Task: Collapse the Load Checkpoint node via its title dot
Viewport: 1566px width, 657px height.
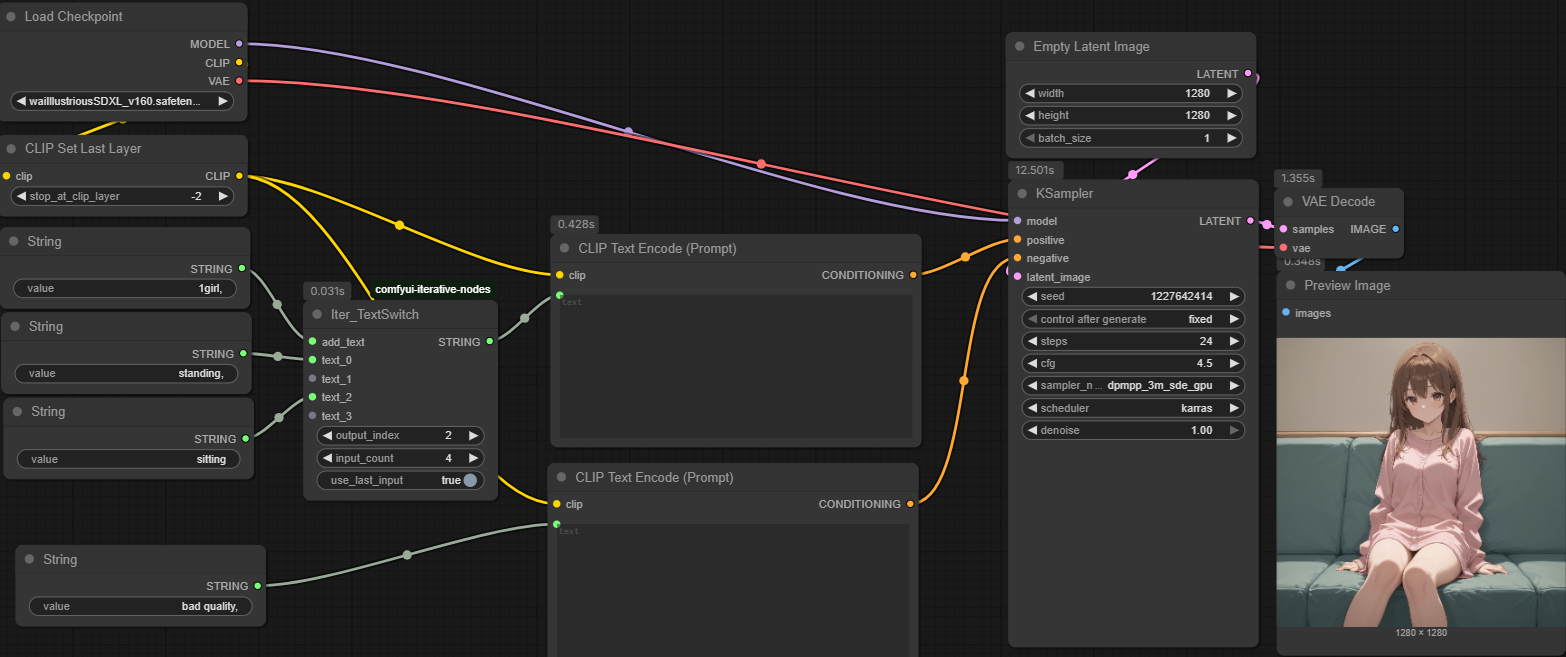Action: coord(11,17)
